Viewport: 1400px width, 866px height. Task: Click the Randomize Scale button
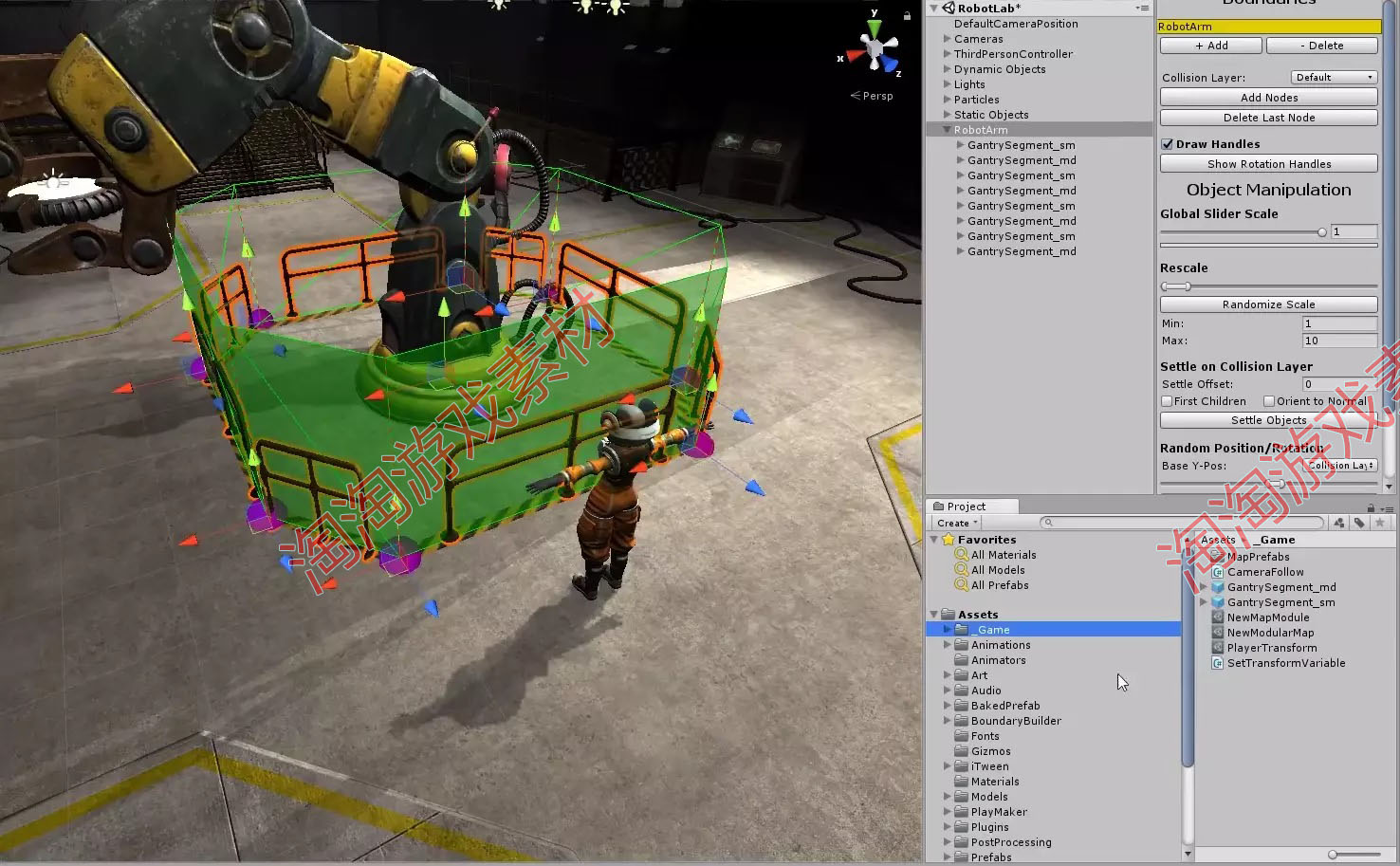(1269, 304)
